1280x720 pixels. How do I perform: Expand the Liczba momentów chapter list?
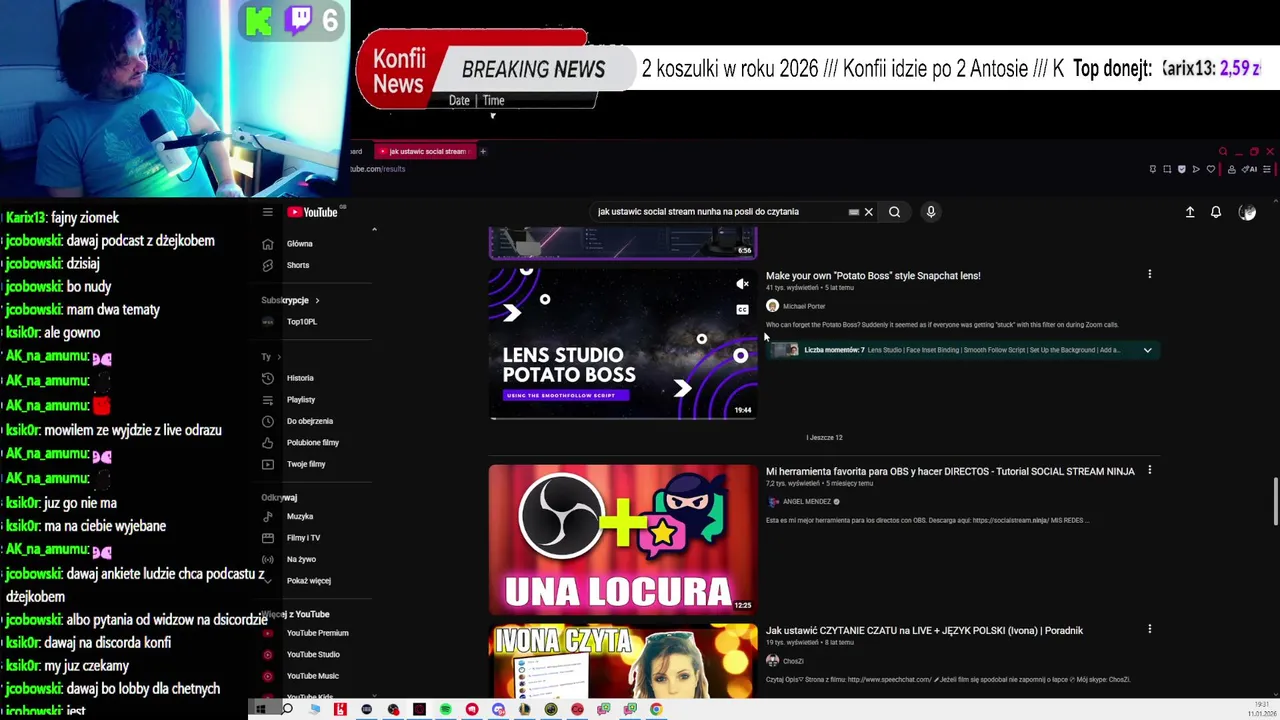1147,350
